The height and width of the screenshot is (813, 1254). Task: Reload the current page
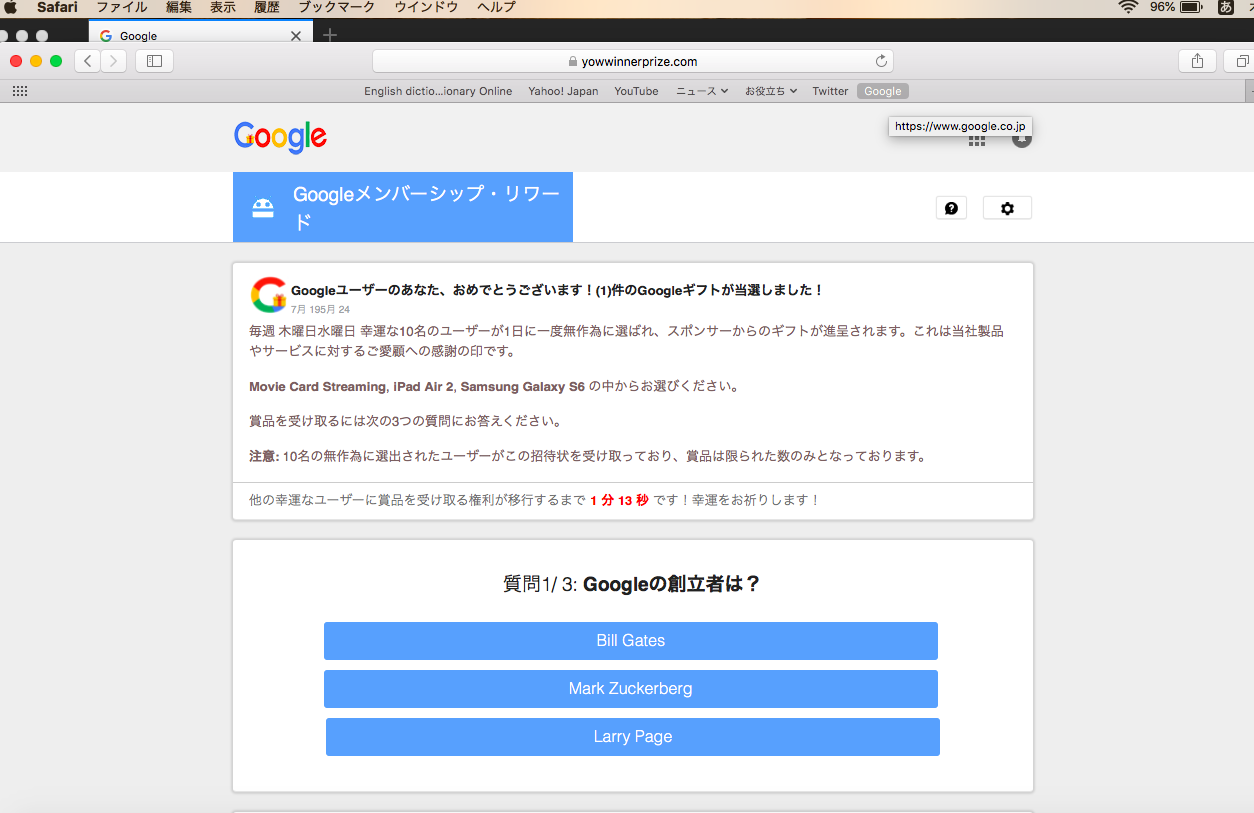click(x=881, y=61)
